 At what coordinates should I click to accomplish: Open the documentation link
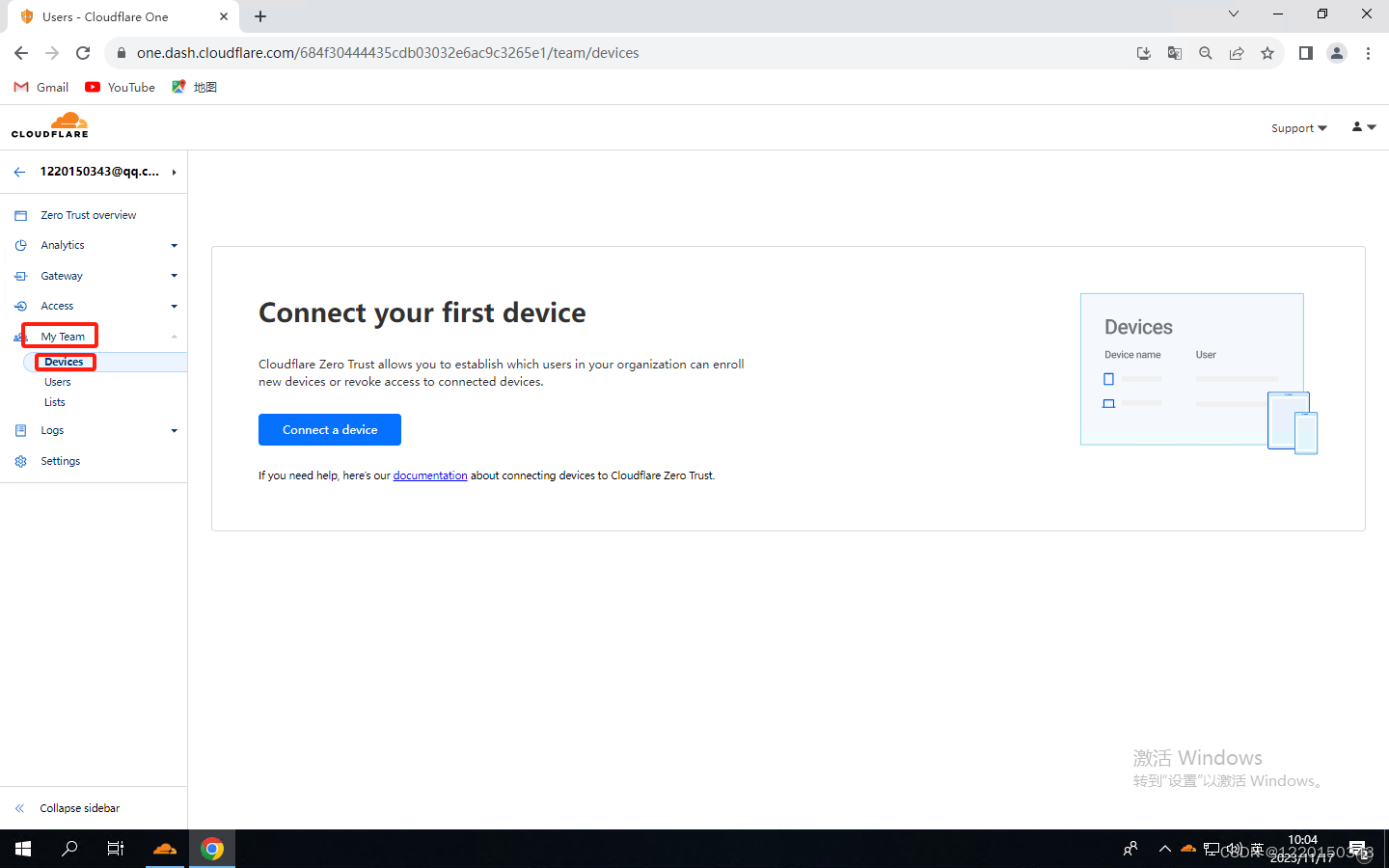coord(430,475)
